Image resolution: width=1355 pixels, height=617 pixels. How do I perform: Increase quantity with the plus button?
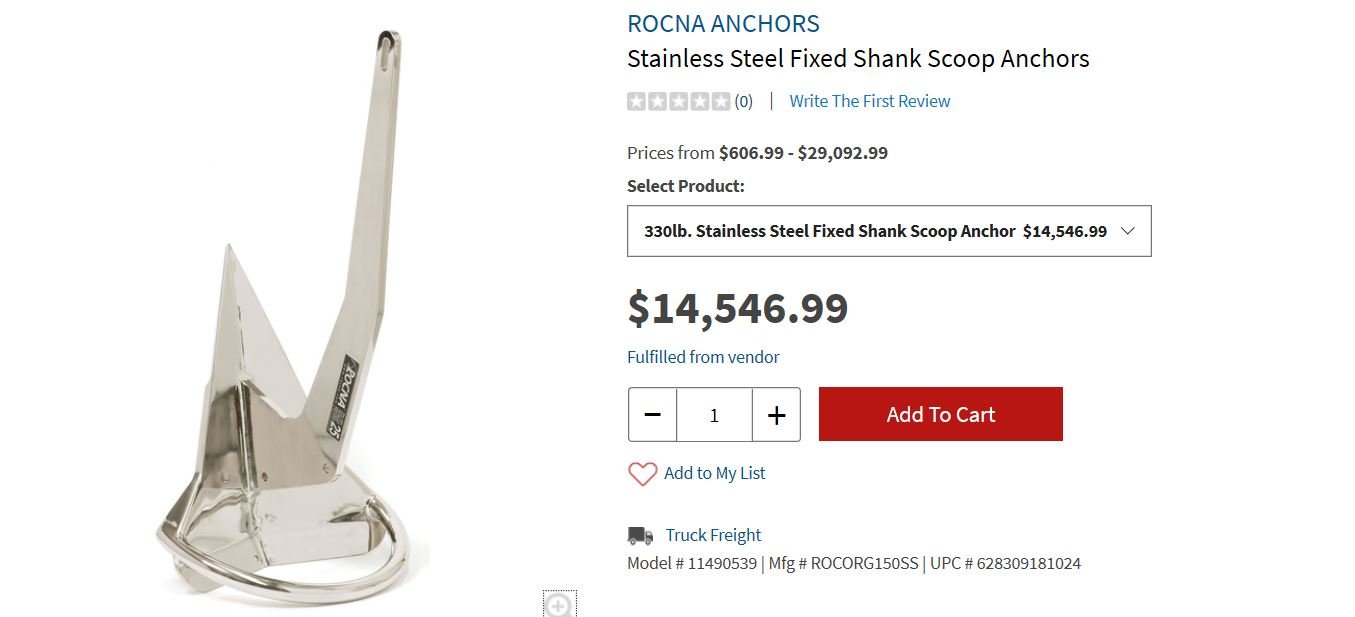coord(776,415)
